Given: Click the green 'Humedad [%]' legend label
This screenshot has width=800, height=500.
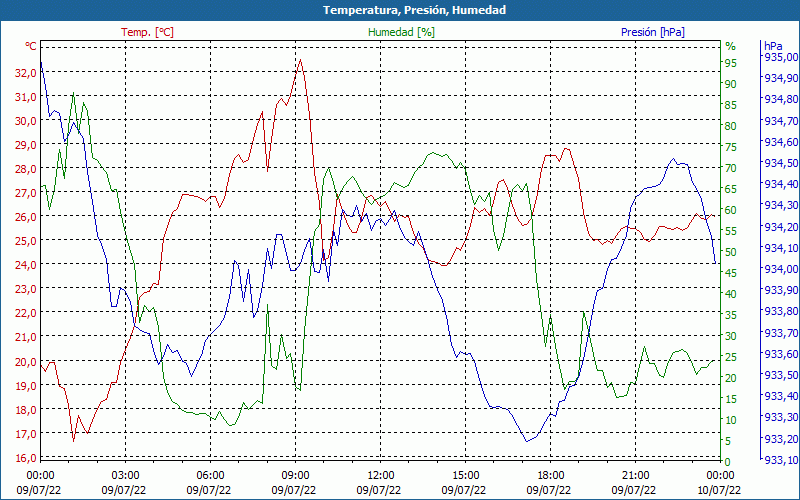Looking at the screenshot, I should (401, 32).
